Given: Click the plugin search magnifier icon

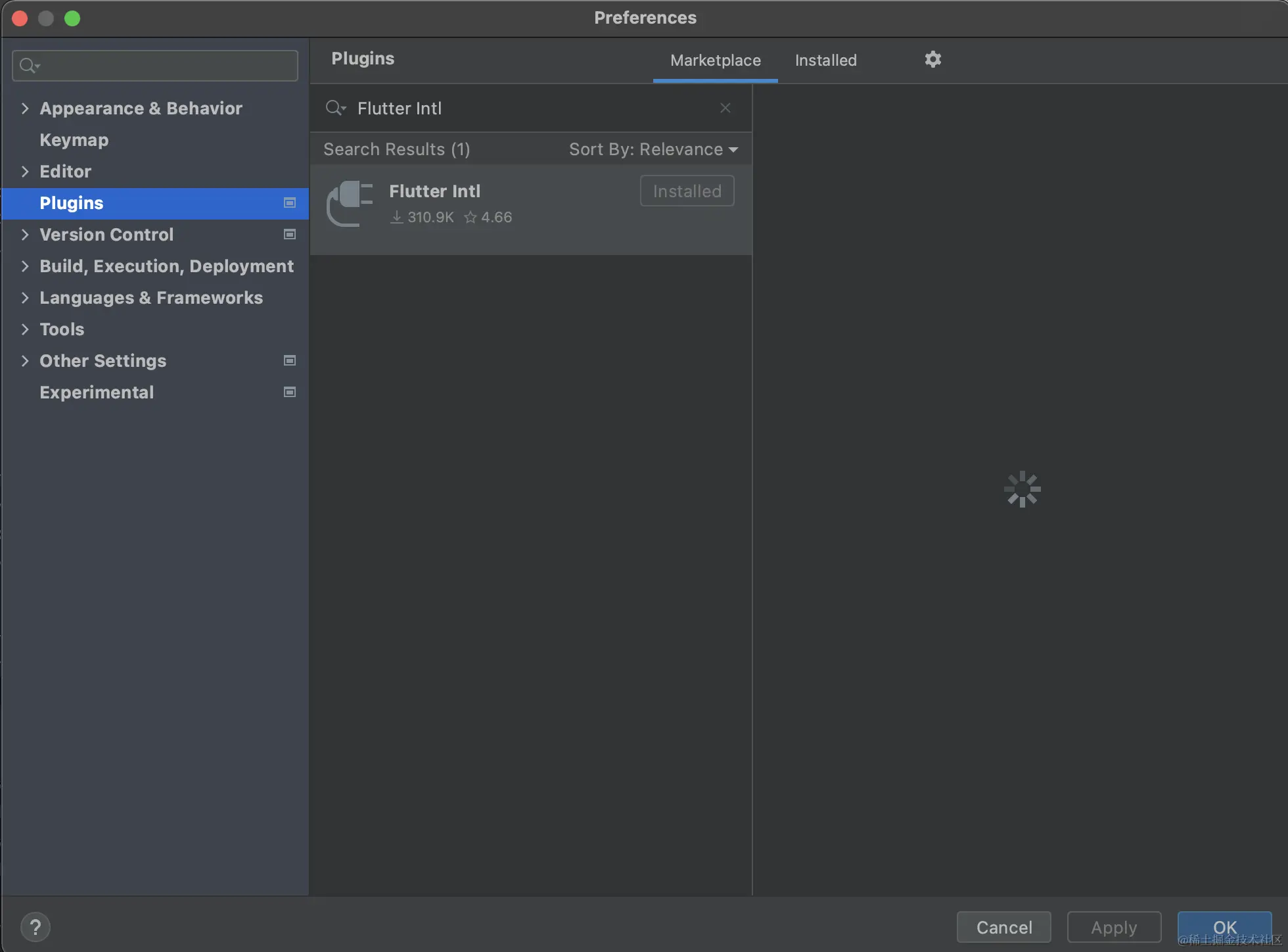Looking at the screenshot, I should [335, 108].
